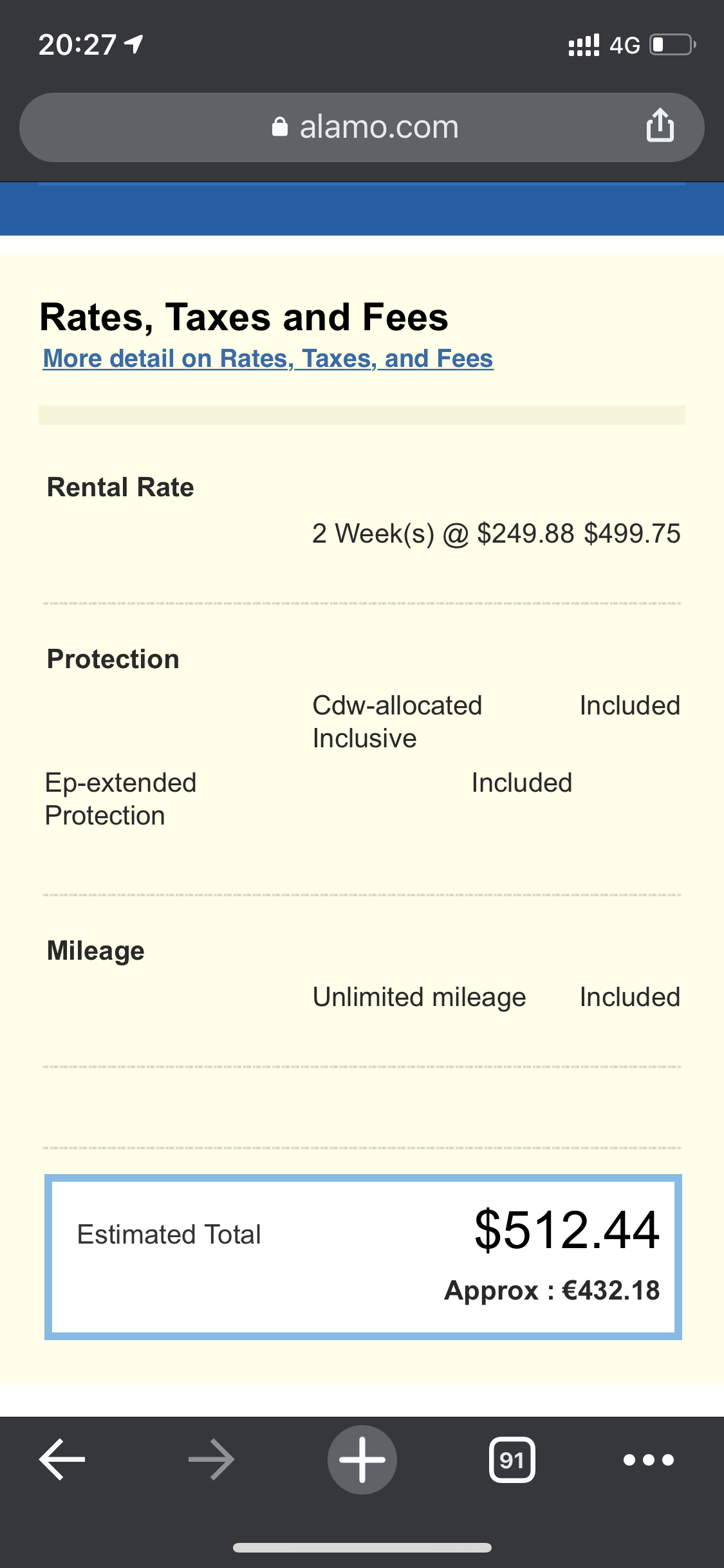724x1568 pixels.
Task: Open the three-dot browser menu
Action: pos(649,1459)
